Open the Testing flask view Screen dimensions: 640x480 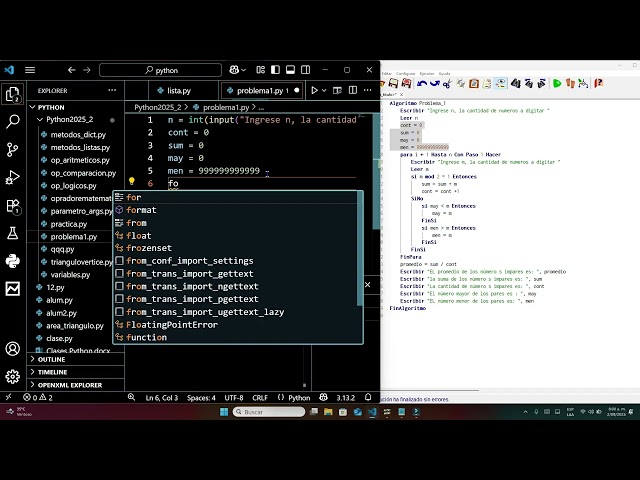(13, 233)
